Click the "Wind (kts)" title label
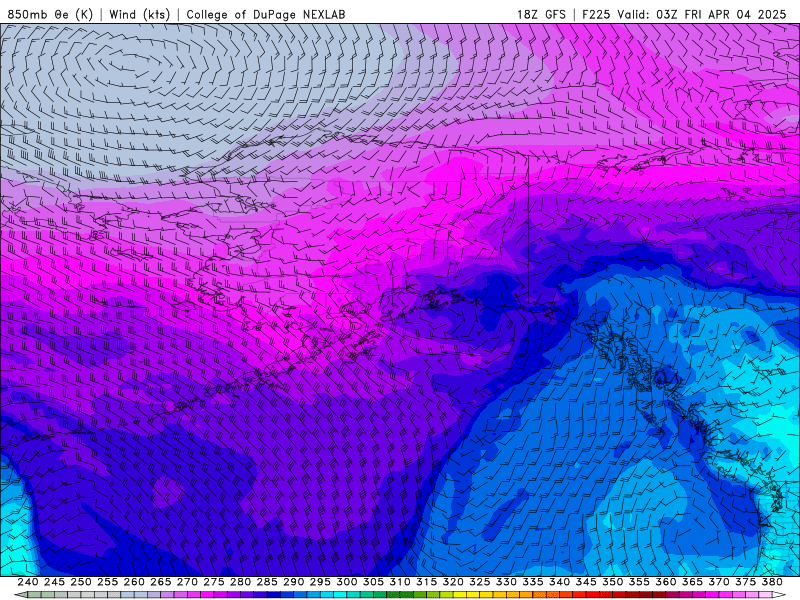Image resolution: width=800 pixels, height=600 pixels. [139, 14]
